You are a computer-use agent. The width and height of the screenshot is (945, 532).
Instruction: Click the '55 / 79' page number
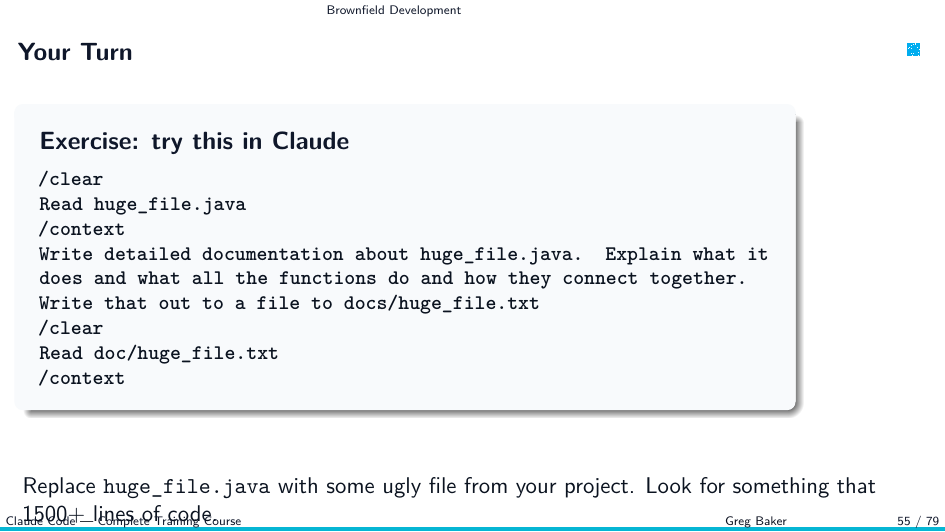pyautogui.click(x=918, y=521)
